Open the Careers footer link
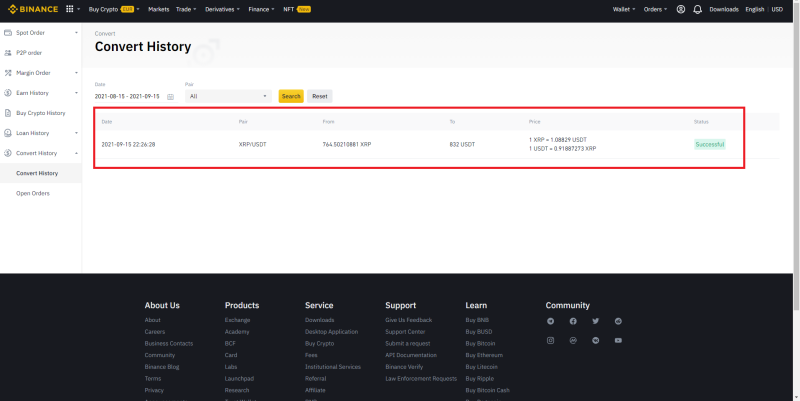This screenshot has height=401, width=800. 155,332
